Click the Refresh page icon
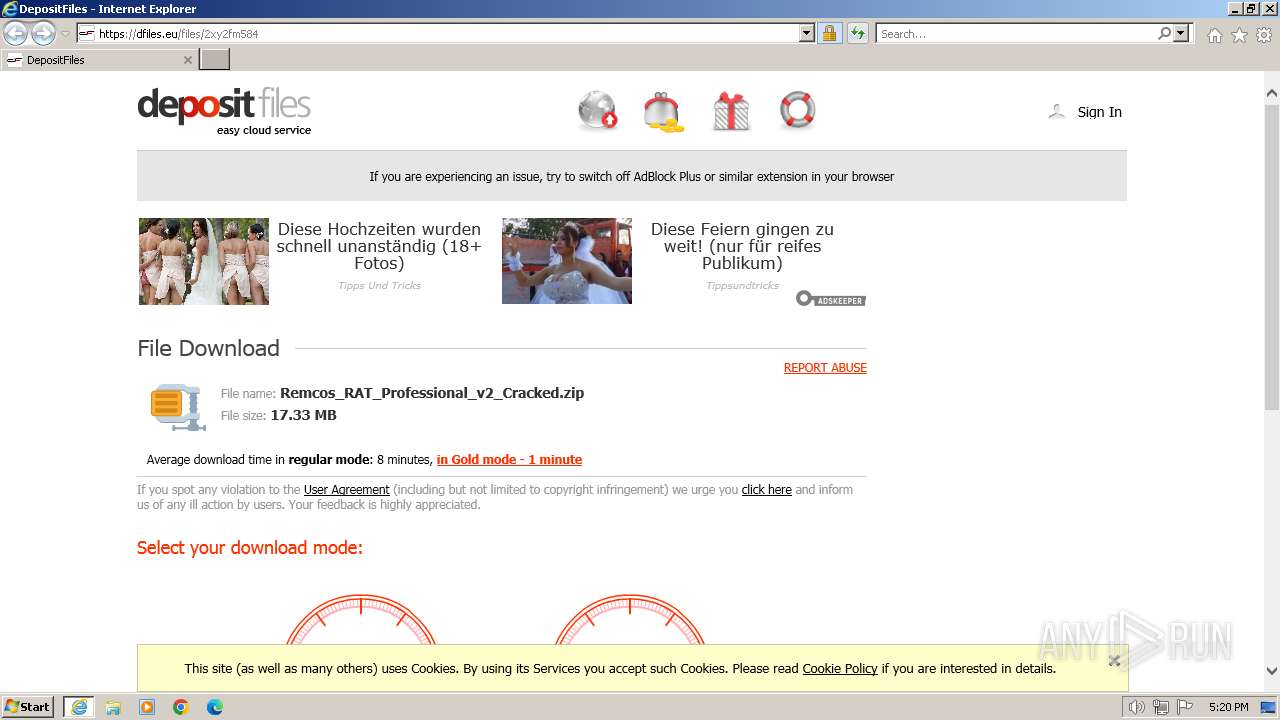Screen dimensions: 1280x720 click(x=858, y=33)
